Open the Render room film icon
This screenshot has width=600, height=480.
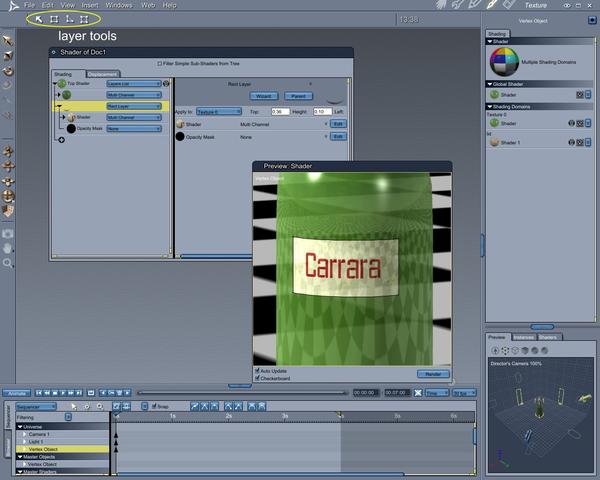pyautogui.click(x=509, y=5)
